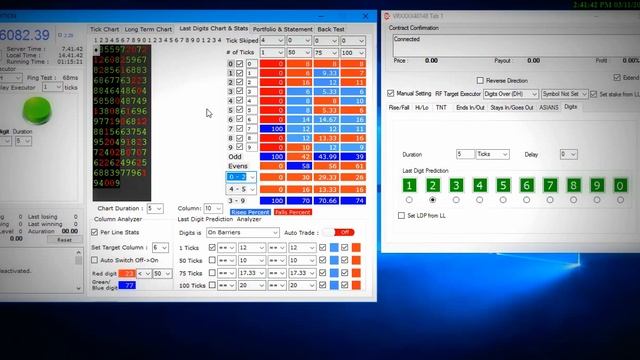The height and width of the screenshot is (360, 640).
Task: Click the Falls Percent legend label
Action: coord(293,212)
